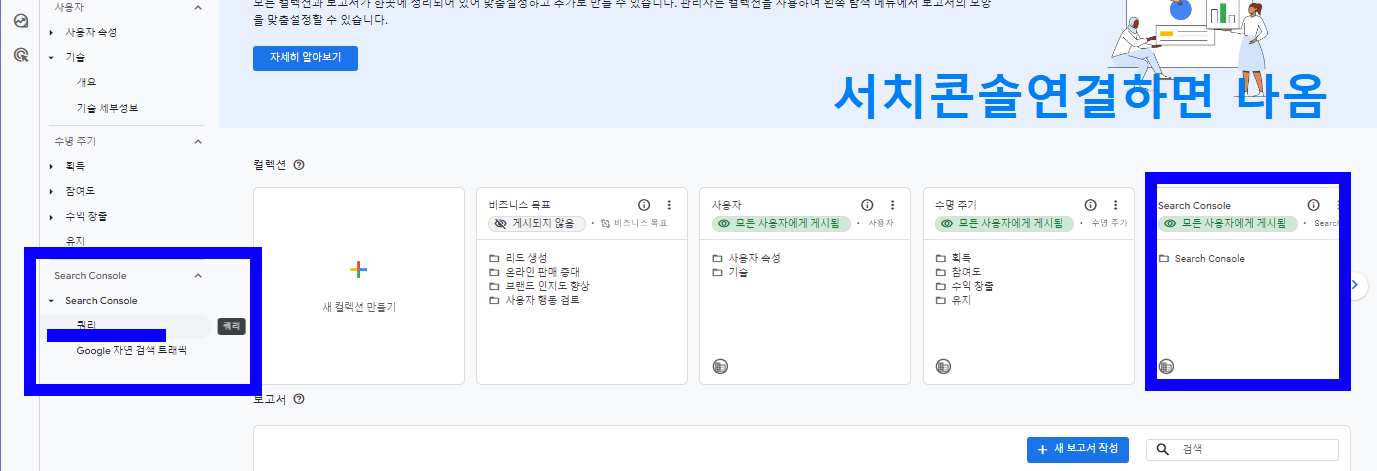Click link icon beside 비즈니스 목표 label

(x=606, y=224)
